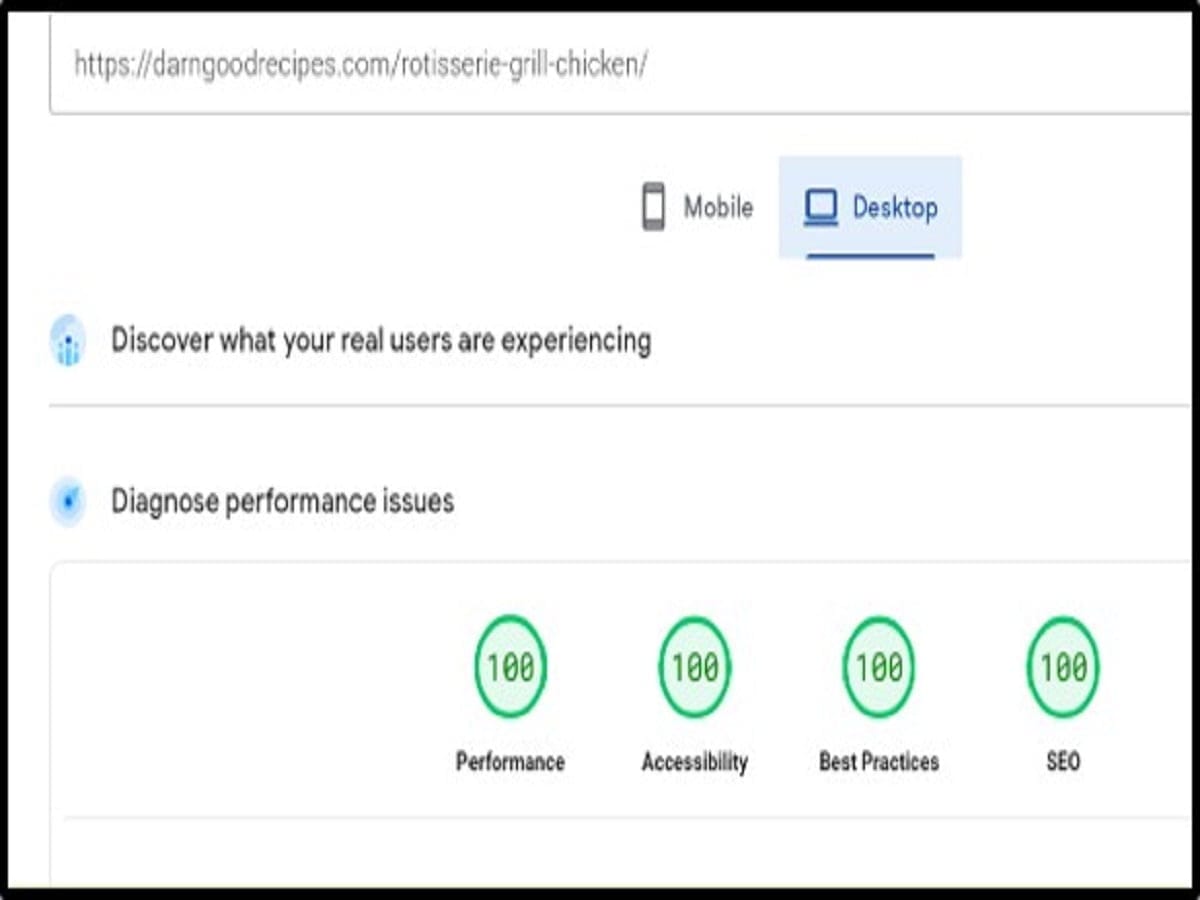Click the Desktop computer icon
The height and width of the screenshot is (900, 1200).
coord(820,207)
